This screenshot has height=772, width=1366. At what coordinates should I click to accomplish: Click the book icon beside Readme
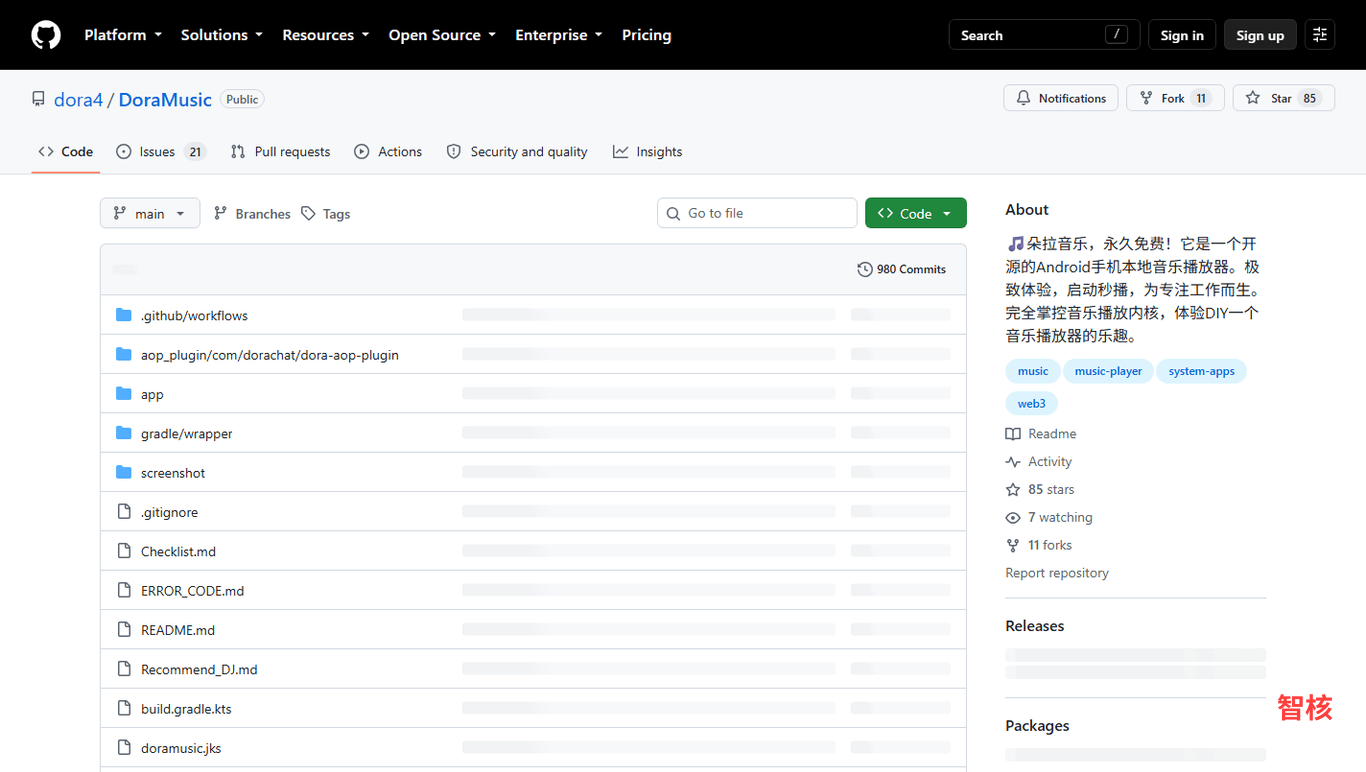[1013, 434]
